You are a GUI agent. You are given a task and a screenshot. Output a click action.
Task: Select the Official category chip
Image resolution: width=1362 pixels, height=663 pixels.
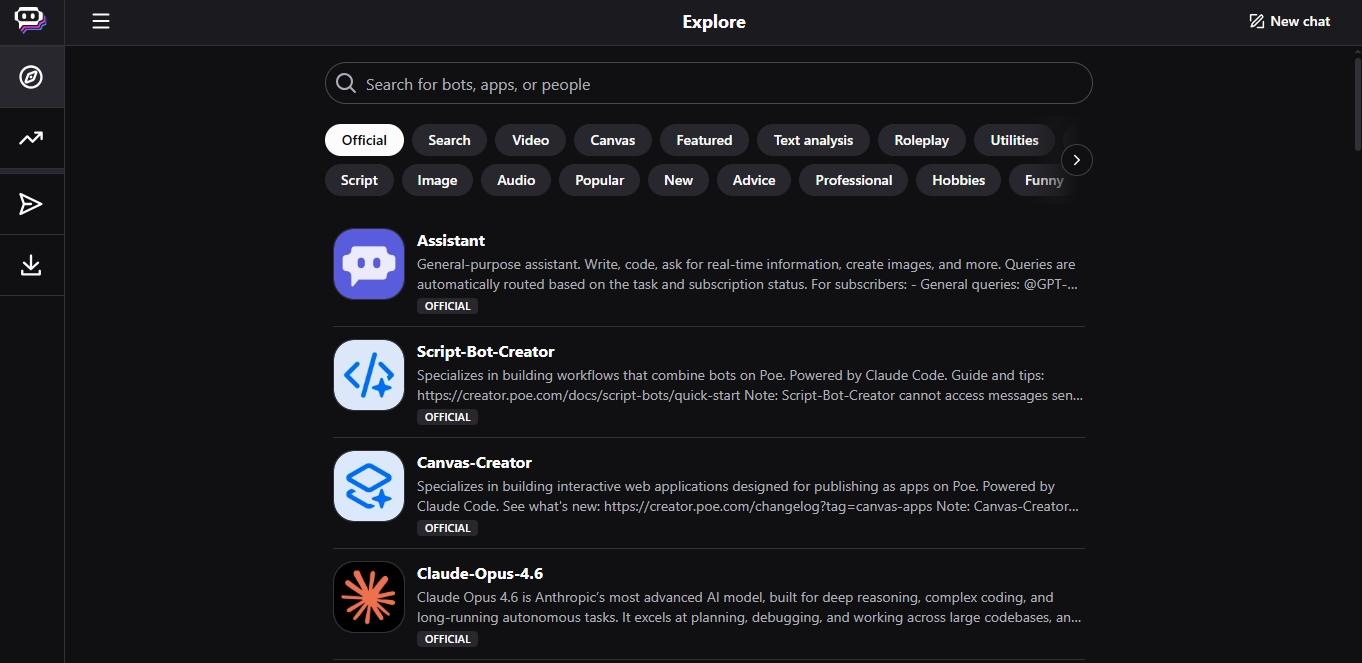click(x=364, y=140)
